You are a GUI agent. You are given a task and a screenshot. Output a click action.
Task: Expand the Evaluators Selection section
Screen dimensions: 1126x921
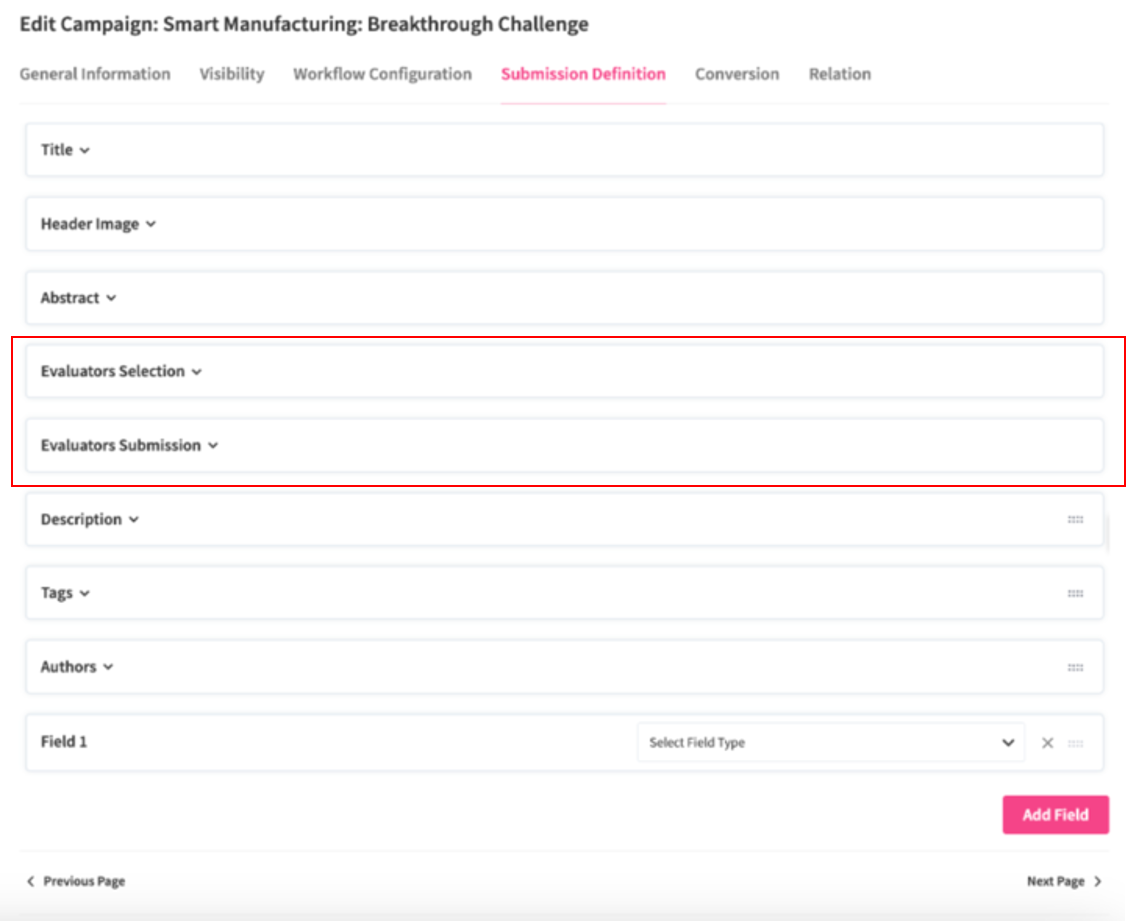[x=121, y=372]
